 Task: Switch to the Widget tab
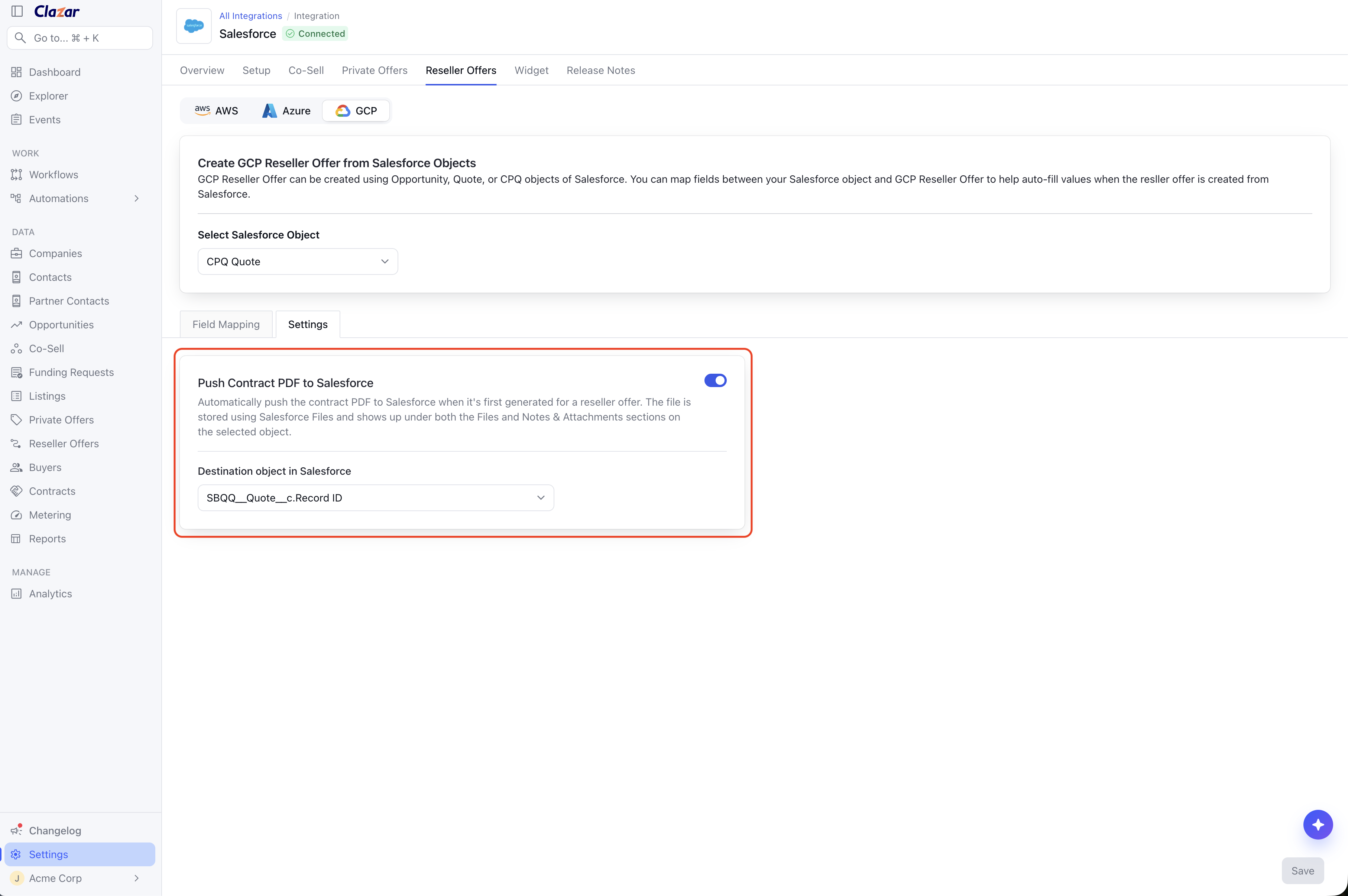531,70
